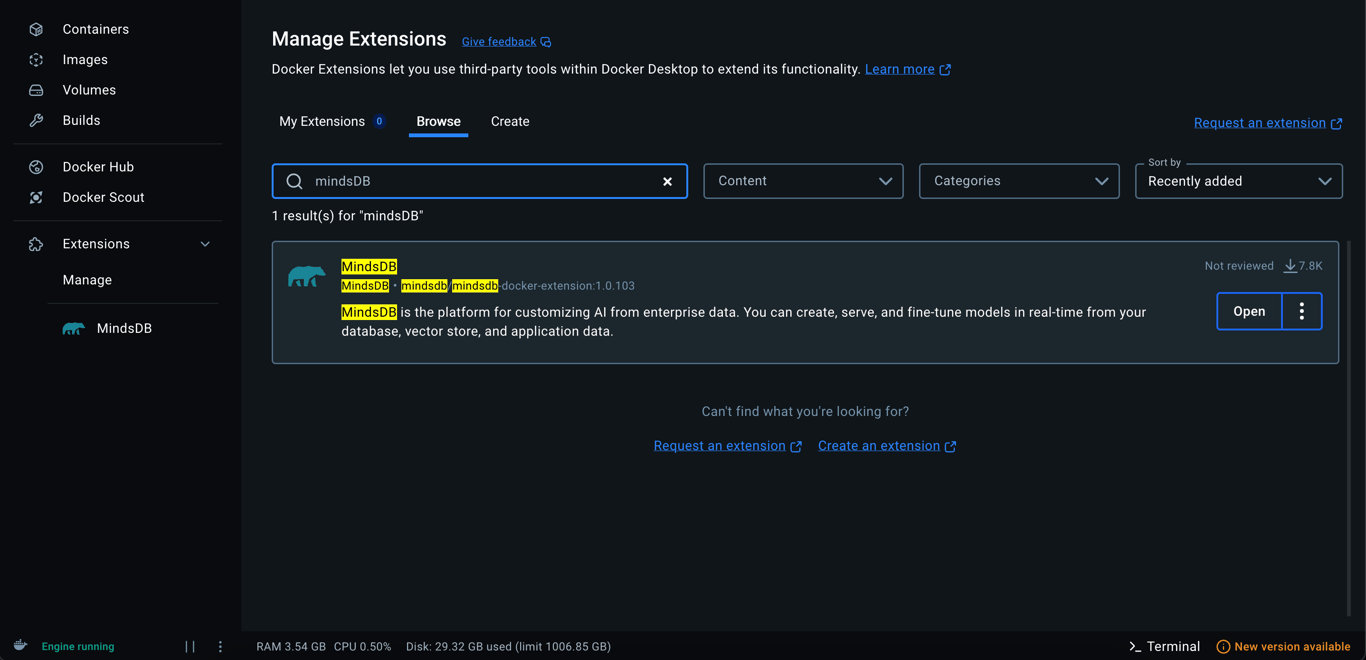Click the Docker Scout icon
1366x660 pixels.
tap(36, 197)
